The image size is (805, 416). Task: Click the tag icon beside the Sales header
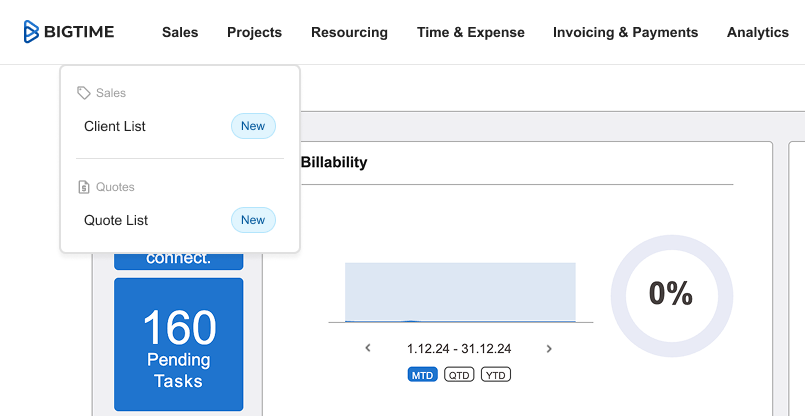84,93
